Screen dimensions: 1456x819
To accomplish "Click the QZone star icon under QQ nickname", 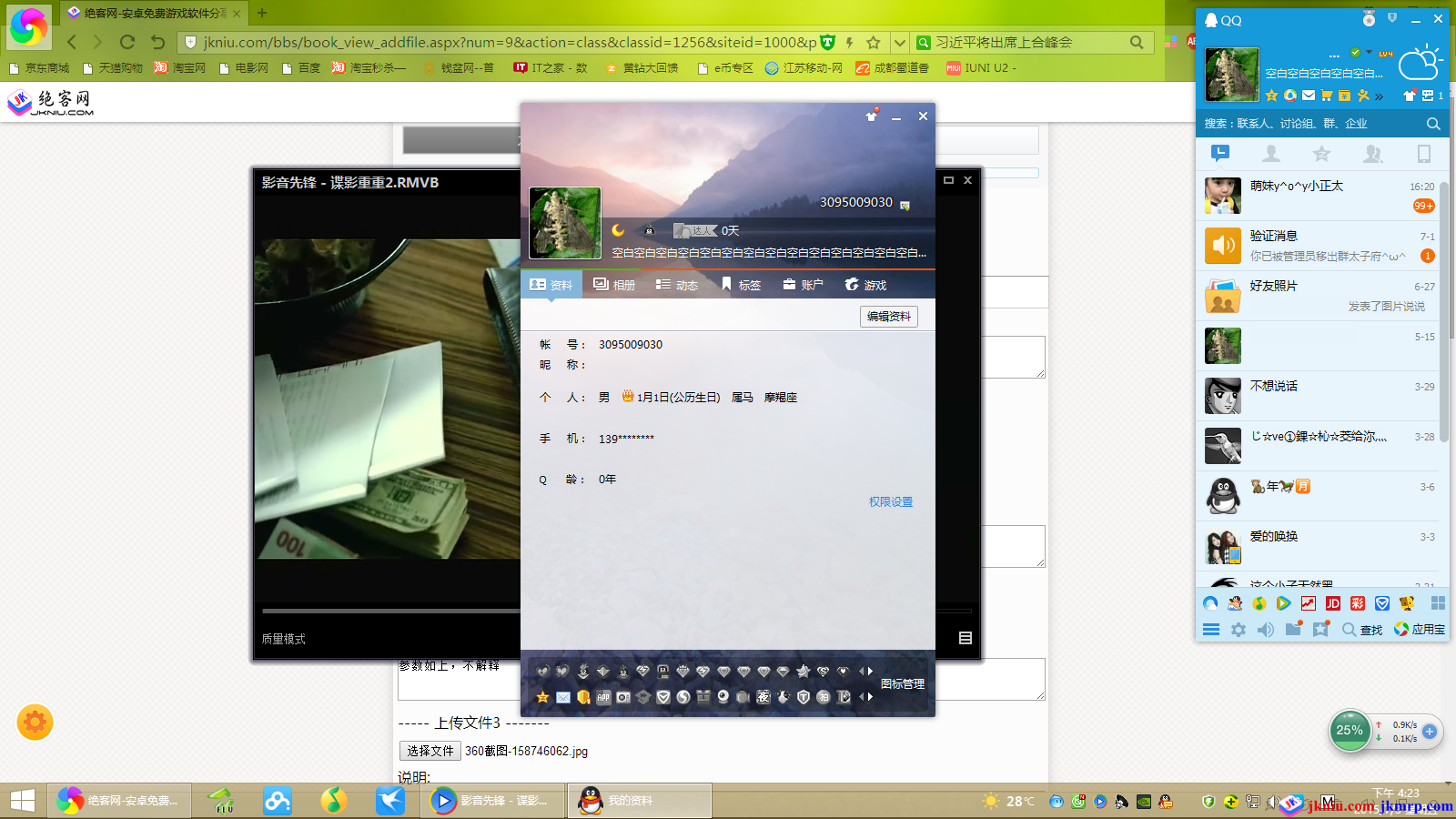I will [1272, 96].
